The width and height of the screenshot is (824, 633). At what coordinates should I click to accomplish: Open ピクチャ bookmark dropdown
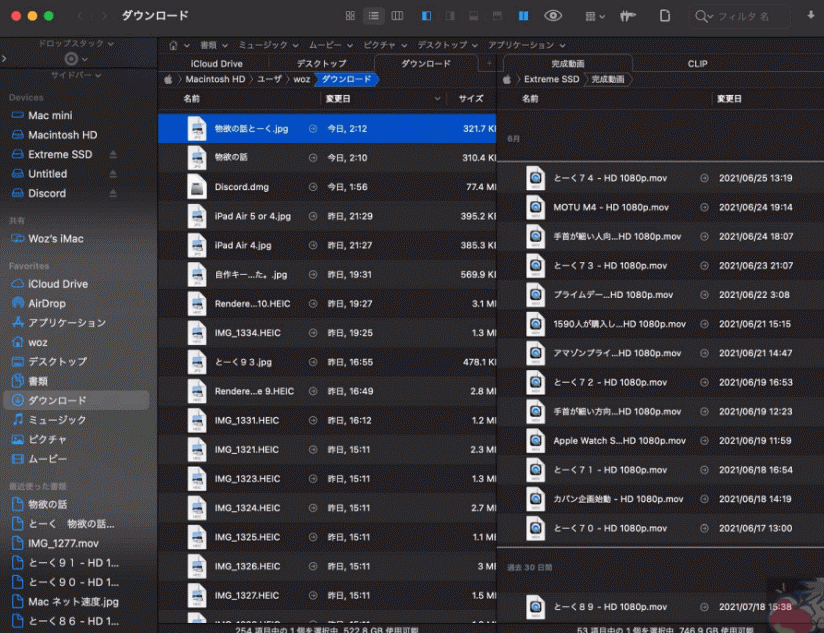tap(385, 45)
